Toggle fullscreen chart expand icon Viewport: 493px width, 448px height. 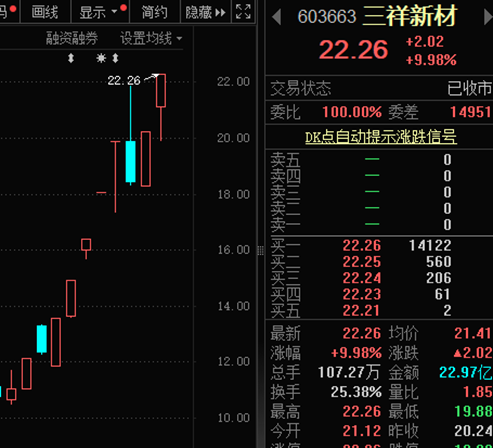[243, 12]
